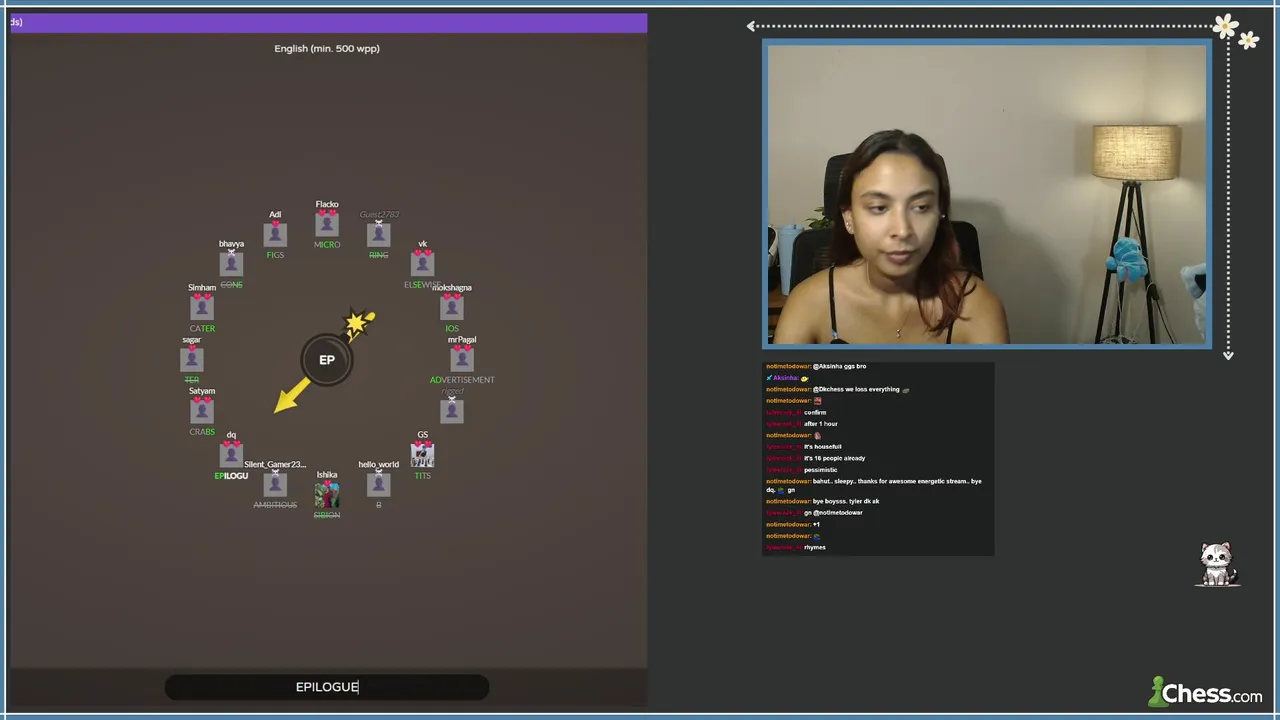Click Satyam's player avatar
This screenshot has height=720, width=1280.
202,410
